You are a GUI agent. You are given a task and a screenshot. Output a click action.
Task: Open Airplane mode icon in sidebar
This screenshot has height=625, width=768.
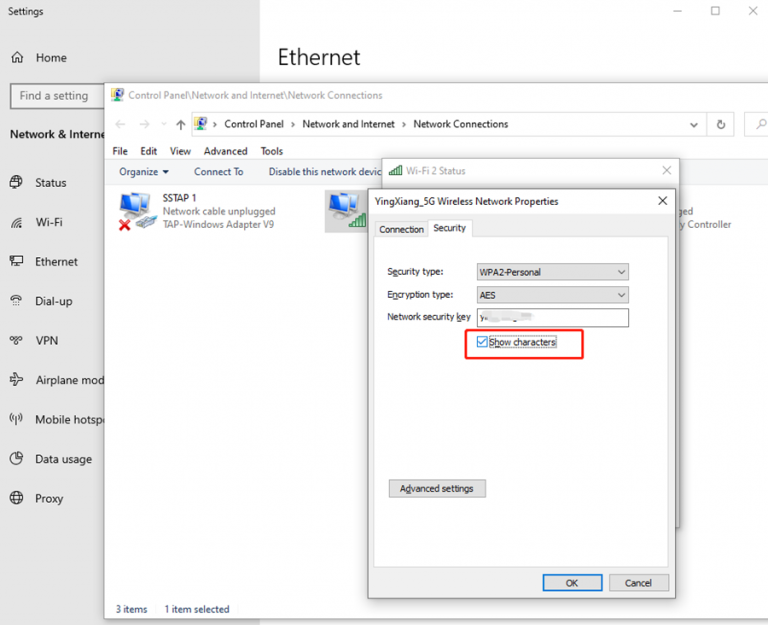click(16, 380)
